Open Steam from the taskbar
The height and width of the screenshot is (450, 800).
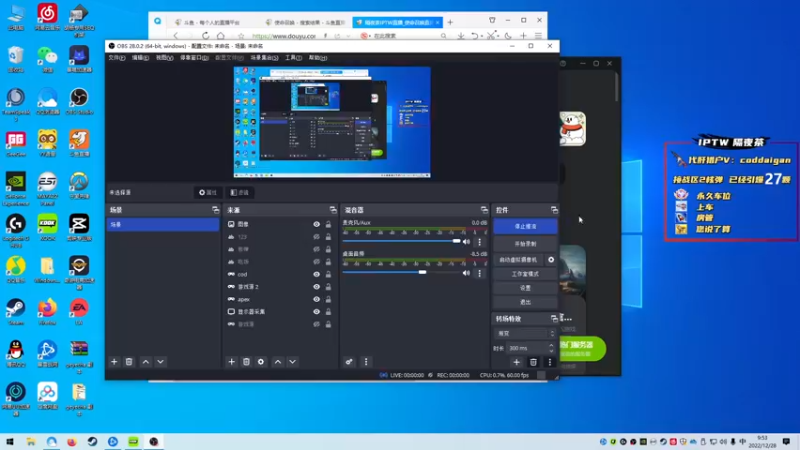[x=92, y=441]
